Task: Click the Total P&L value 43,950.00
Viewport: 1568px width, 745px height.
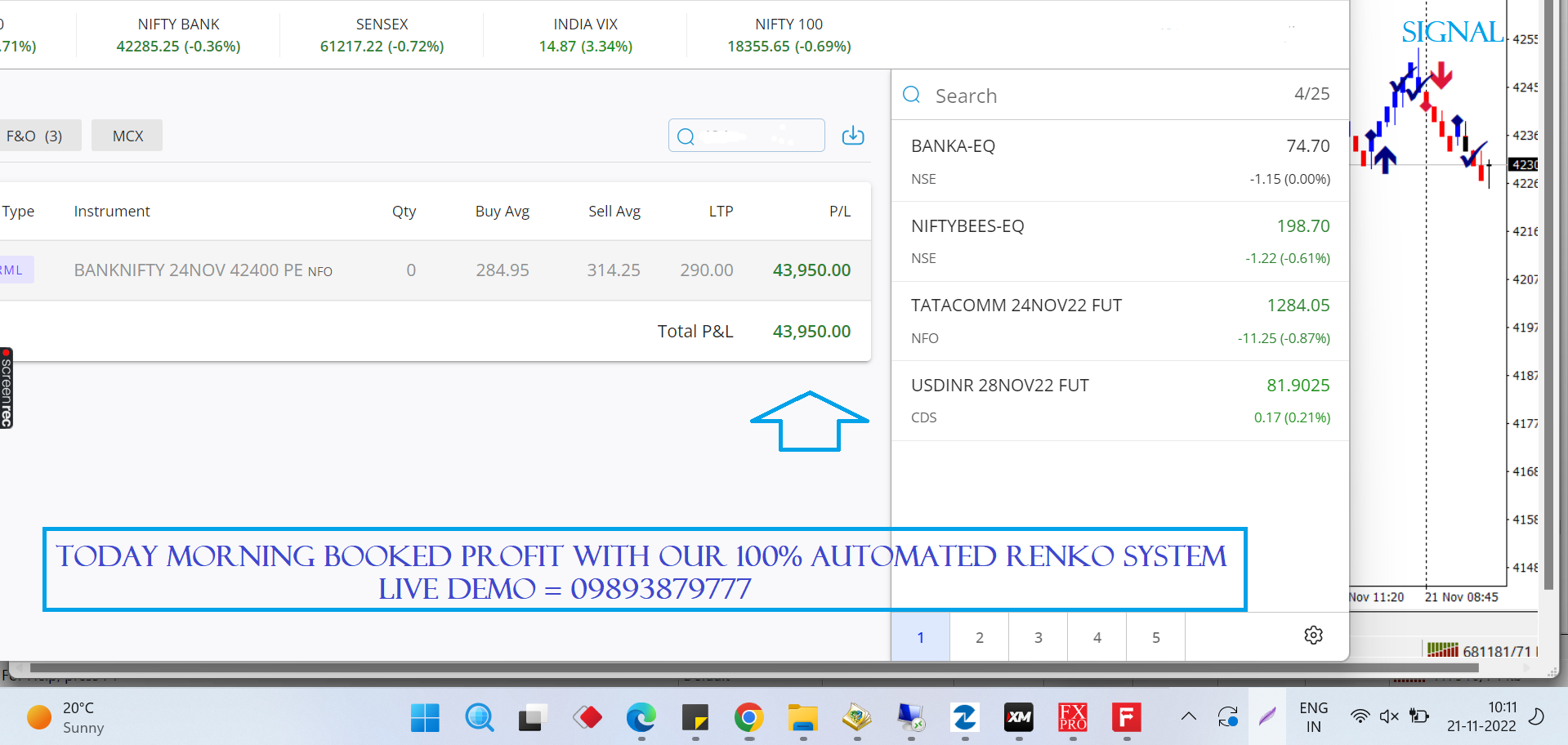Action: coord(811,332)
